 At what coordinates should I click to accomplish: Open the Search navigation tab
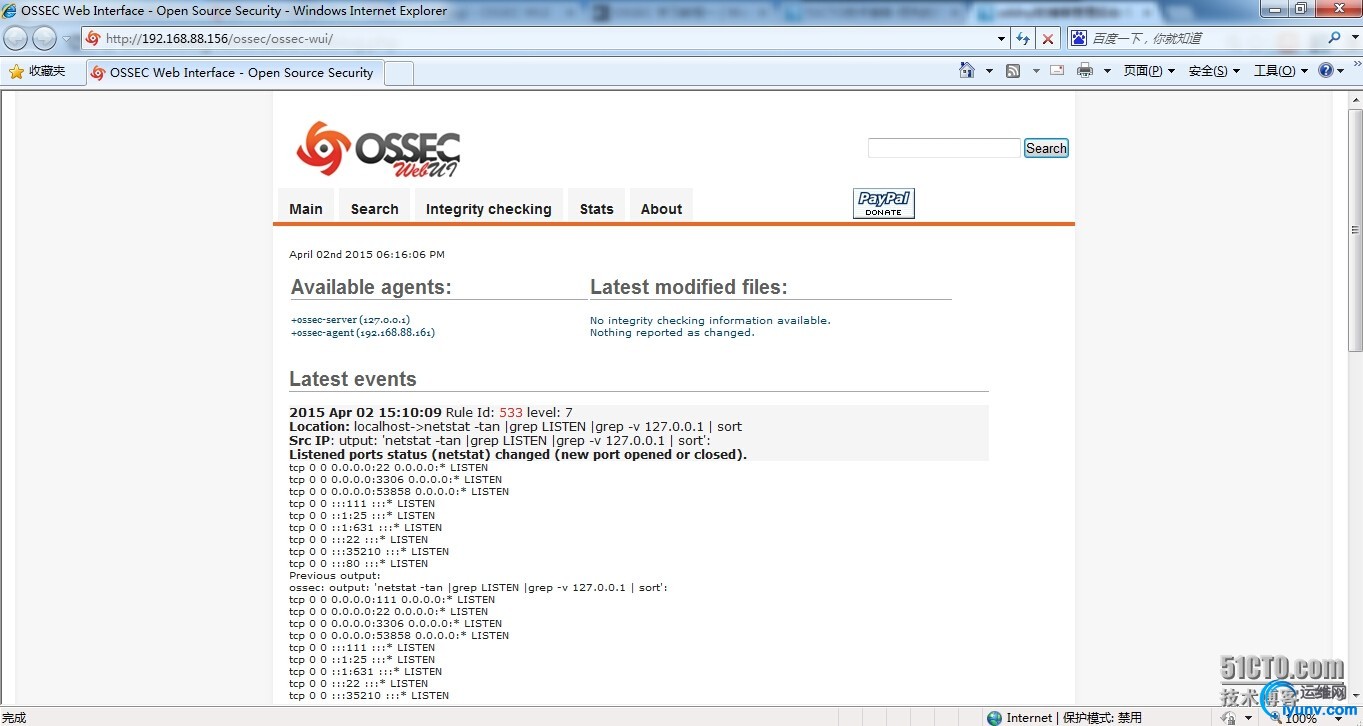point(375,208)
